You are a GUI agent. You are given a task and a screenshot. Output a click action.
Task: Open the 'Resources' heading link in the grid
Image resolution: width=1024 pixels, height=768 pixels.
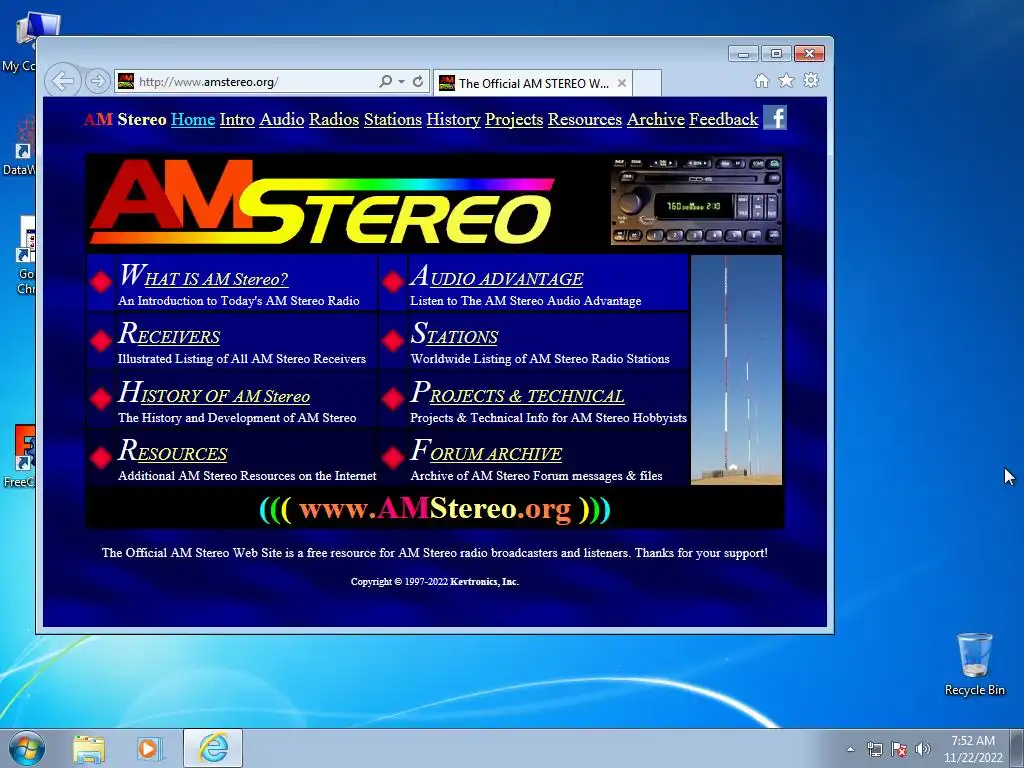pyautogui.click(x=172, y=451)
